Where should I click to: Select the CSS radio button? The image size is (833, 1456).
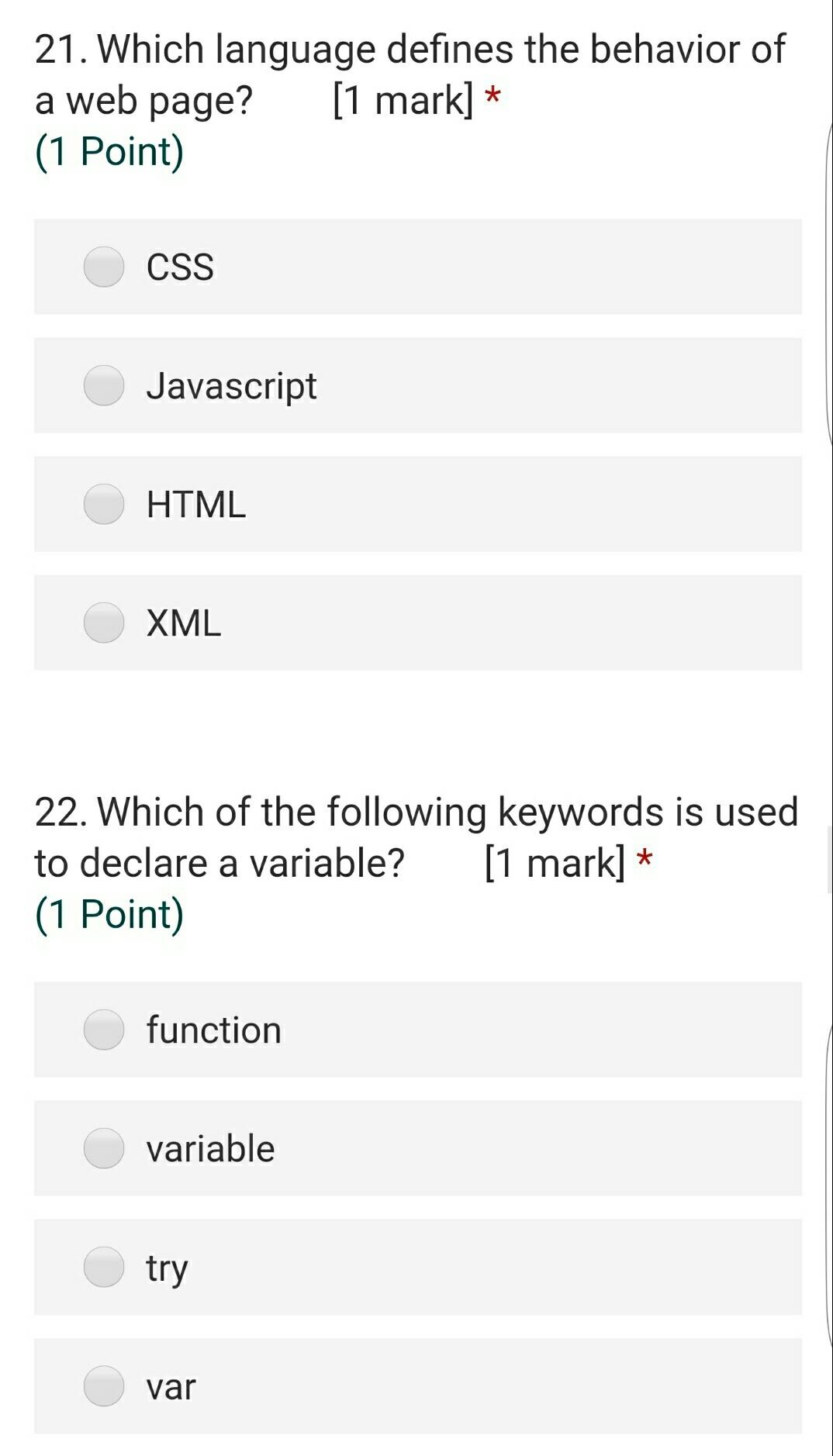tap(104, 267)
